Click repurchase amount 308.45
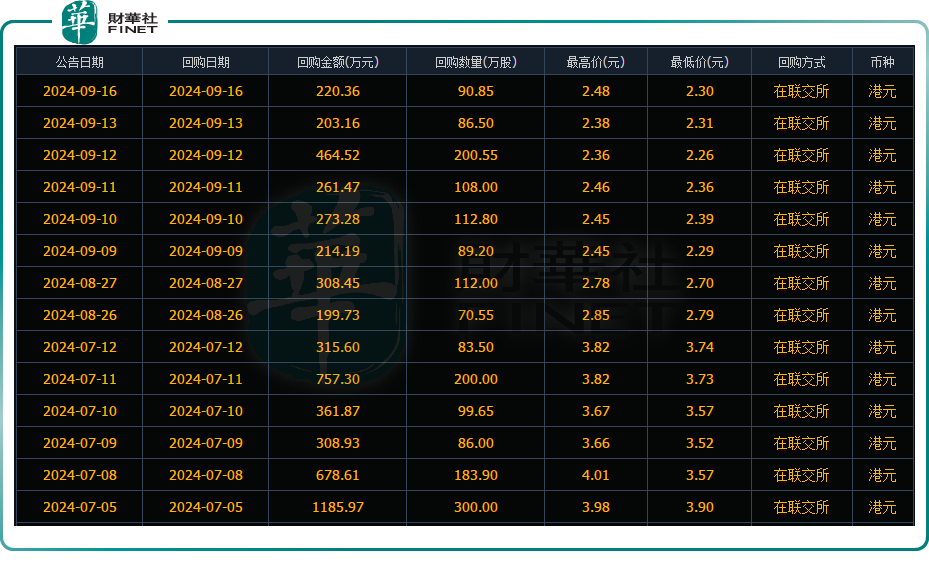 (x=338, y=283)
